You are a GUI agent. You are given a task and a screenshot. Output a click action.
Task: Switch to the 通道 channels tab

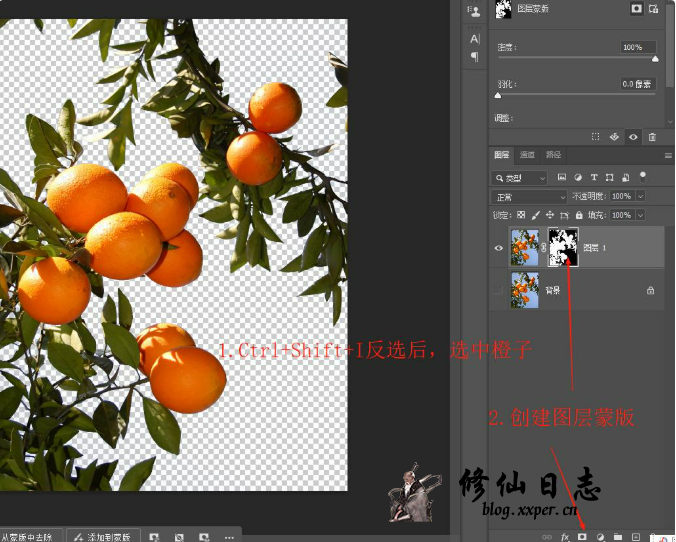[x=527, y=155]
